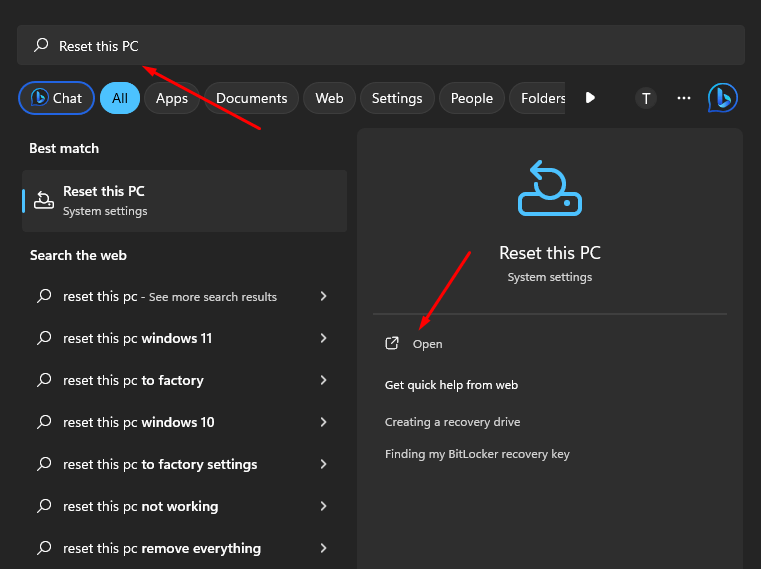Click the filter scroll right arrow
761x569 pixels.
point(590,98)
